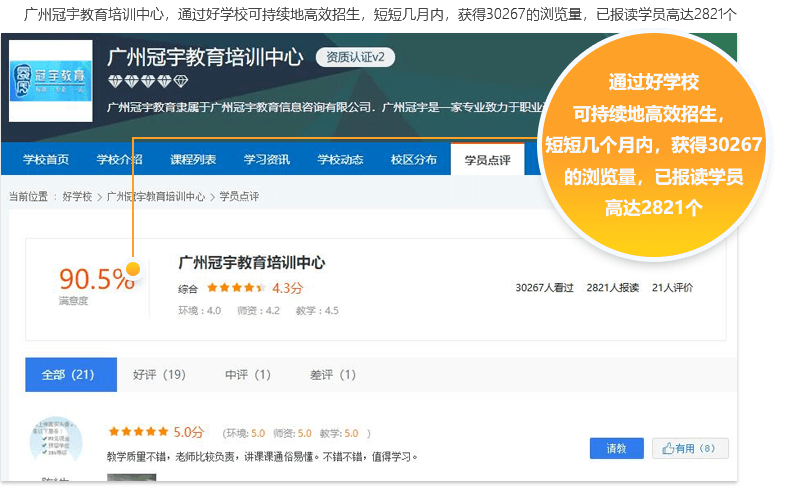Screen dimensions: 800x490
Task: Click the 资质认证v2 badge
Action: (355, 57)
